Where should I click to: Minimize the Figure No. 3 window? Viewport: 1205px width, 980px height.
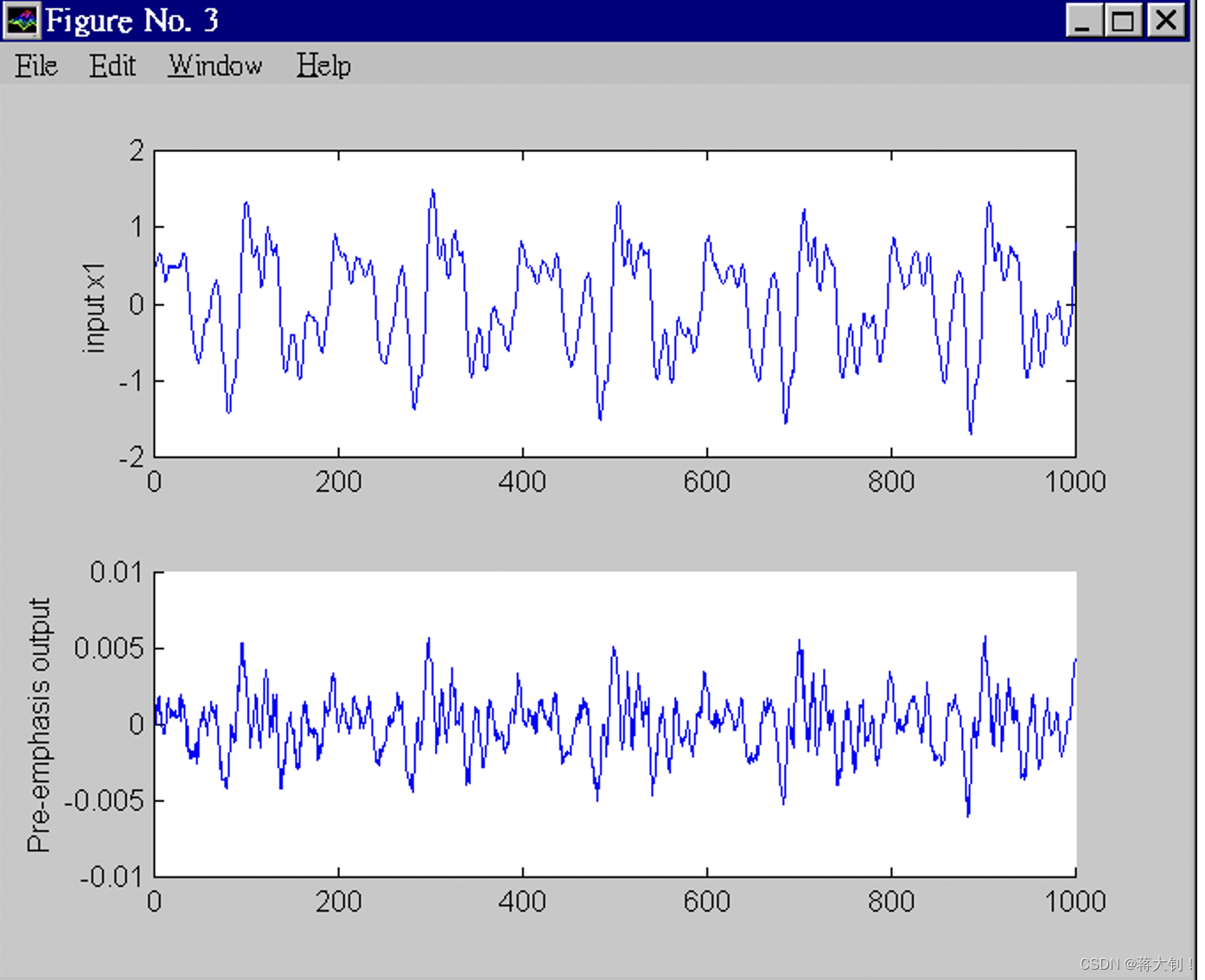(1084, 21)
